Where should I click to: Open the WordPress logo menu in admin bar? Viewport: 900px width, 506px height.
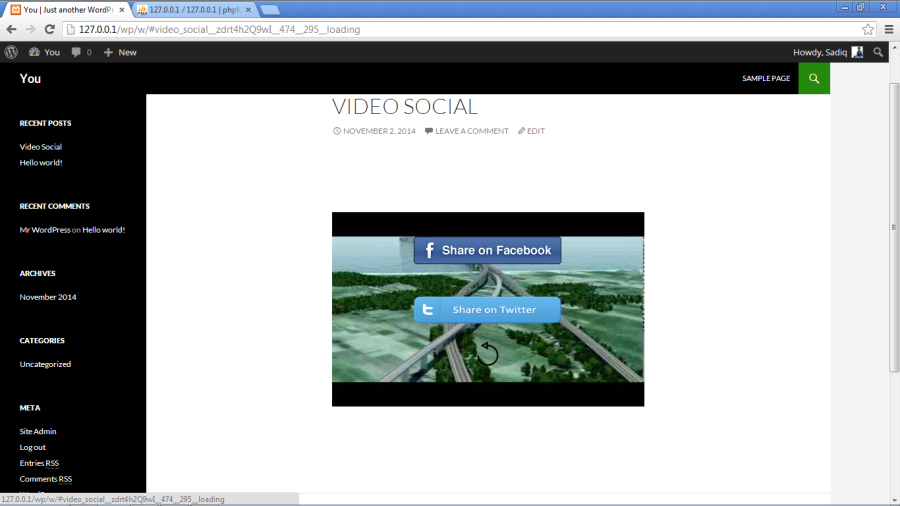pos(11,52)
